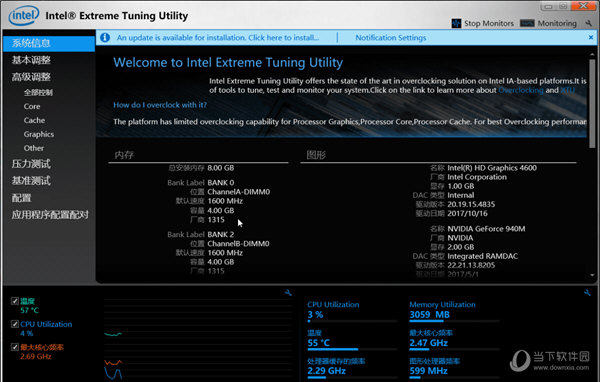Click the 2.47 GHz max core frequency value
This screenshot has height=382, width=600.
coord(429,343)
